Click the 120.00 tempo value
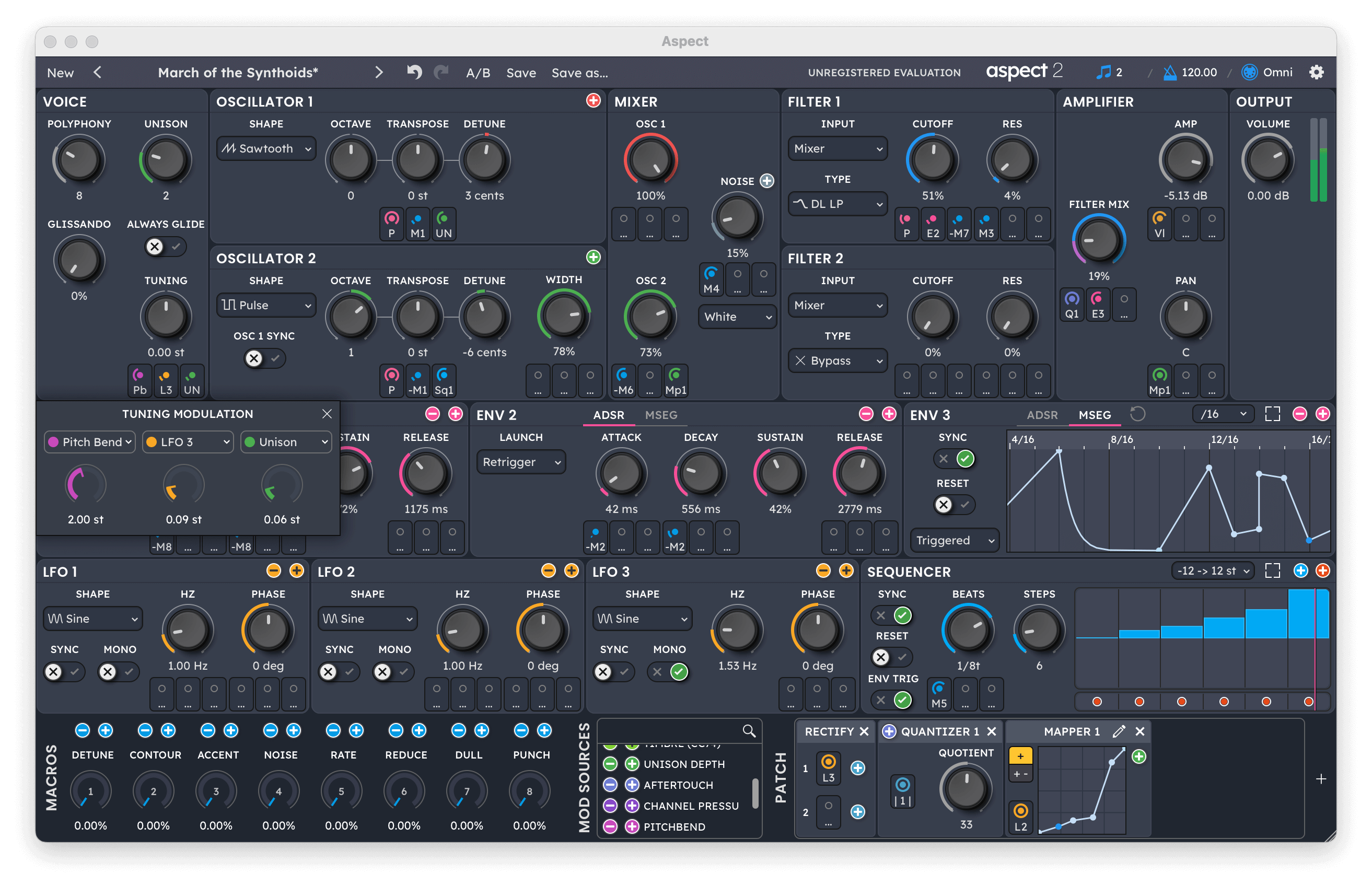 [1199, 73]
